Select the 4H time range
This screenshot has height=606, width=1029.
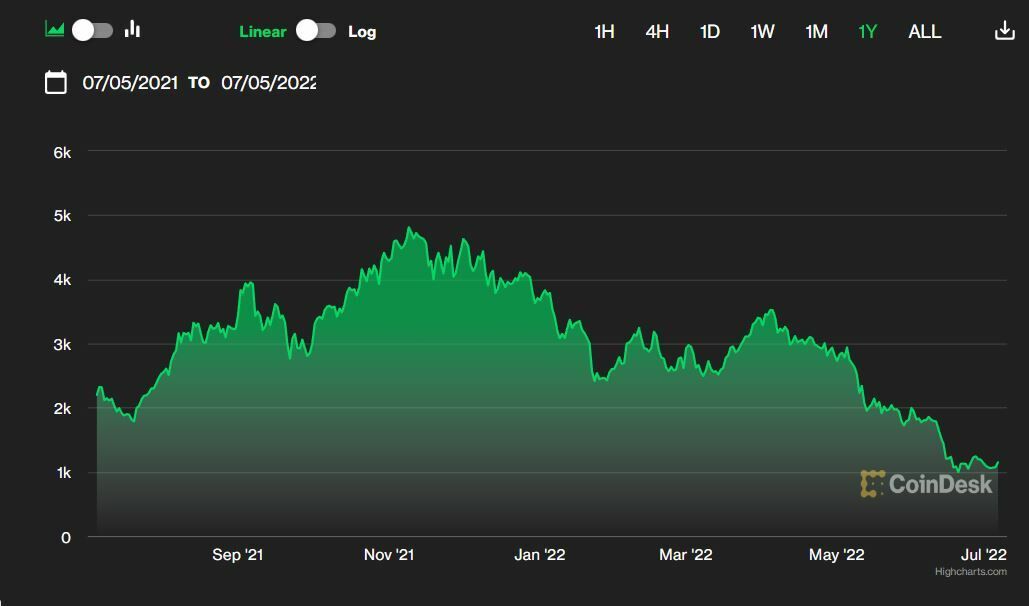click(x=657, y=31)
